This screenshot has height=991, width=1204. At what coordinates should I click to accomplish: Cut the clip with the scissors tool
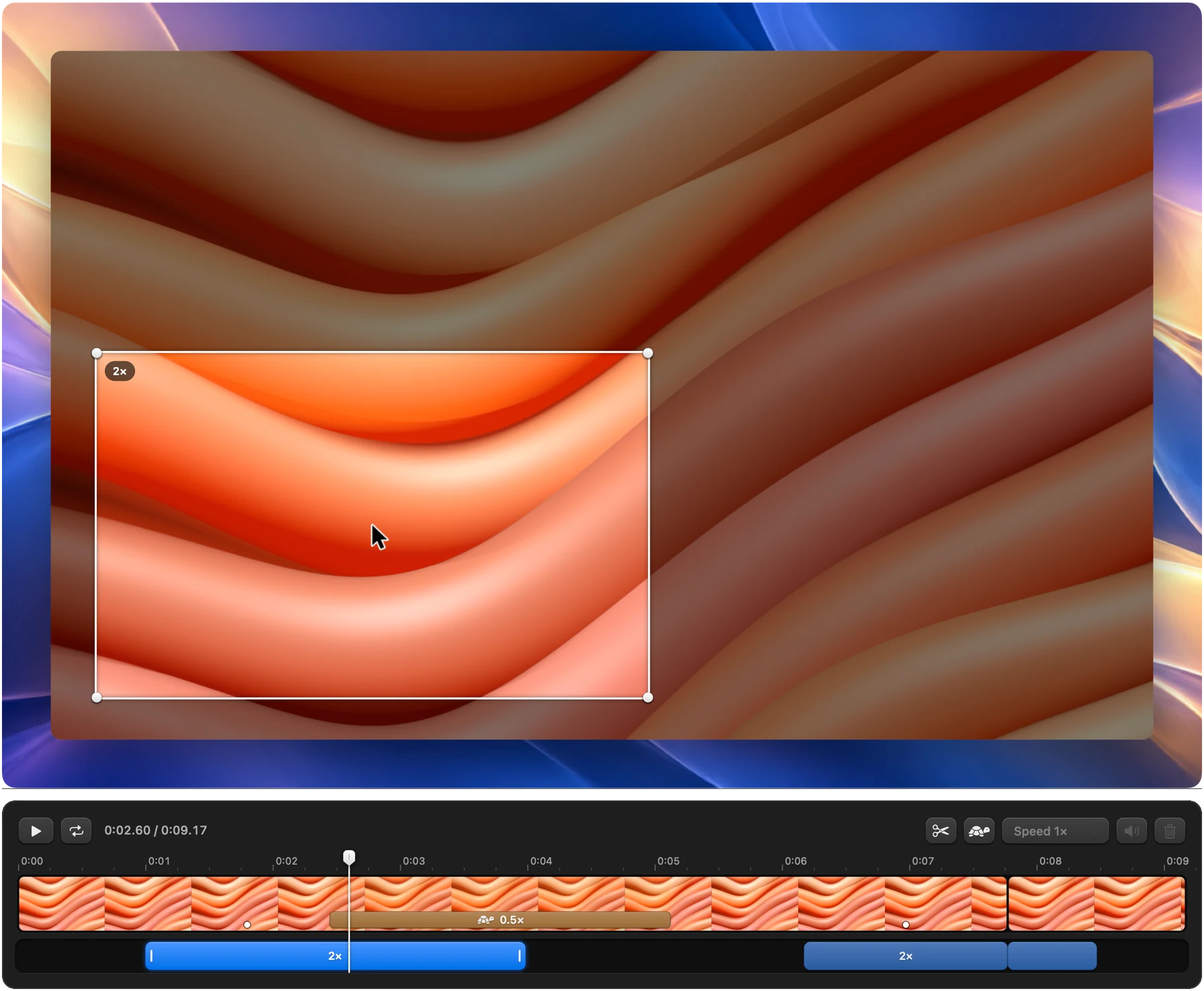[x=940, y=831]
